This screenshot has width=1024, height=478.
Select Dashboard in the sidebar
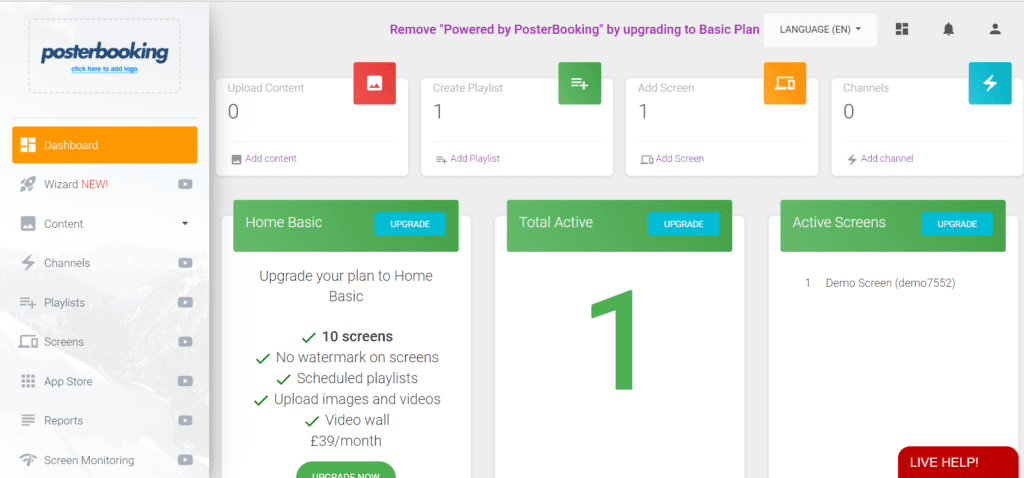click(x=104, y=145)
